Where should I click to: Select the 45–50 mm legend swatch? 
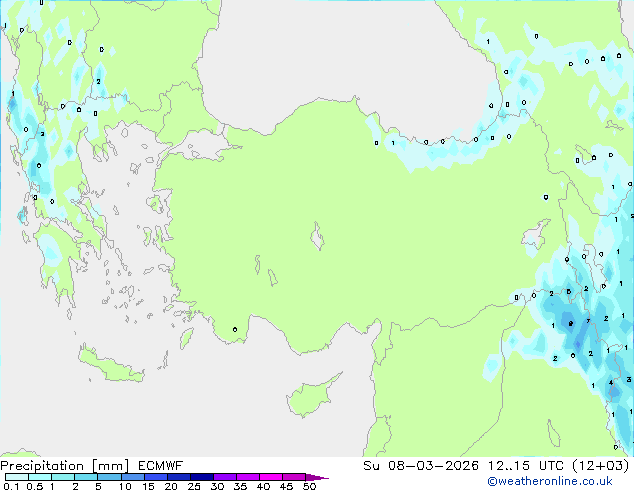click(x=294, y=477)
